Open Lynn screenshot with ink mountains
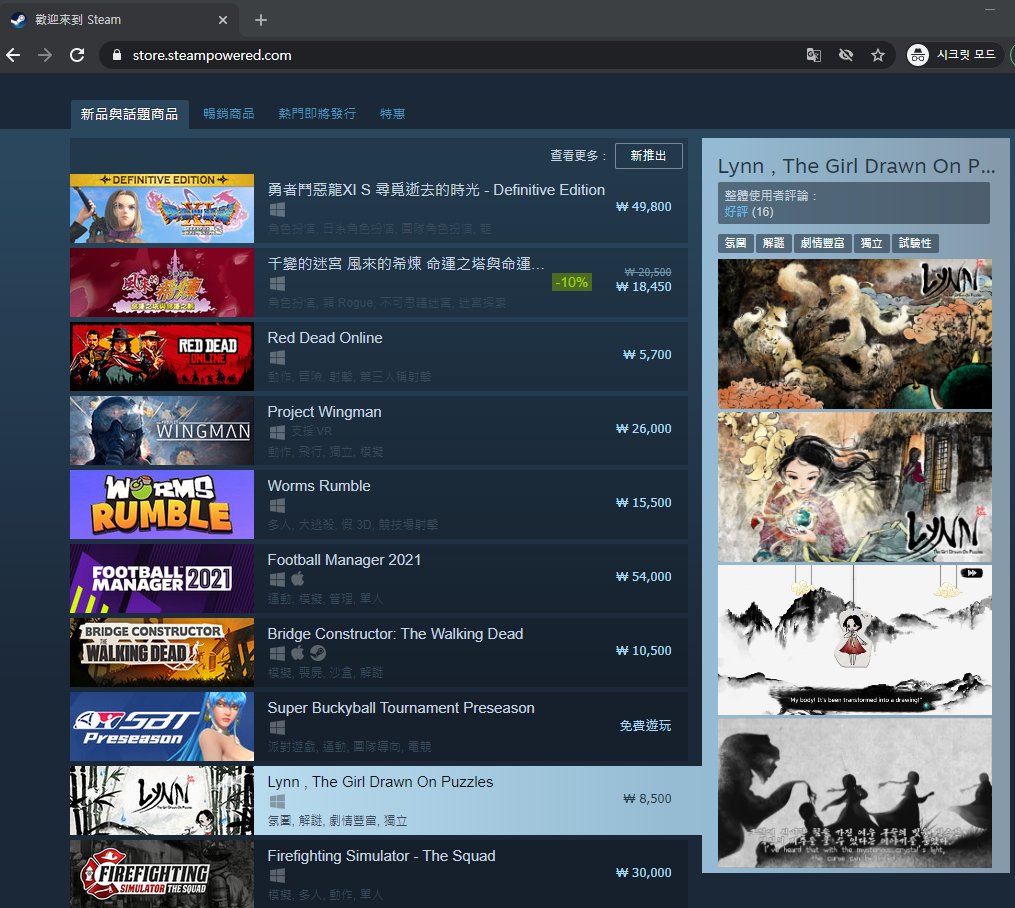Image resolution: width=1015 pixels, height=908 pixels. [854, 639]
